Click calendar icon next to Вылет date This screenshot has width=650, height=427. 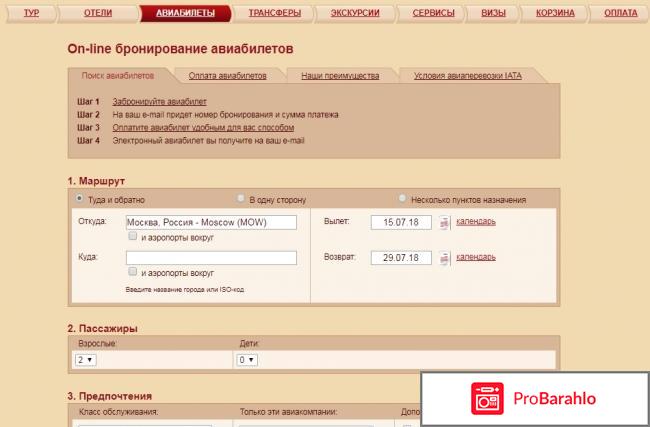point(444,223)
